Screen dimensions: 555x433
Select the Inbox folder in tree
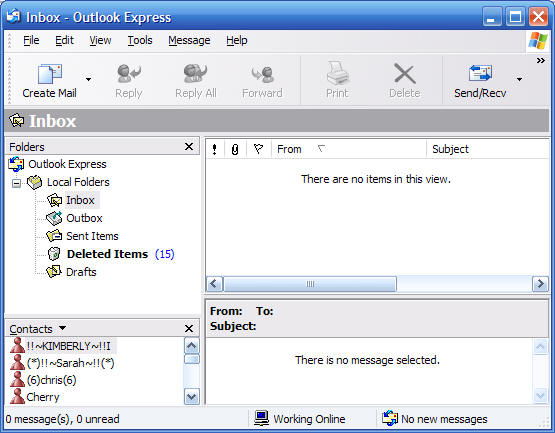(80, 200)
